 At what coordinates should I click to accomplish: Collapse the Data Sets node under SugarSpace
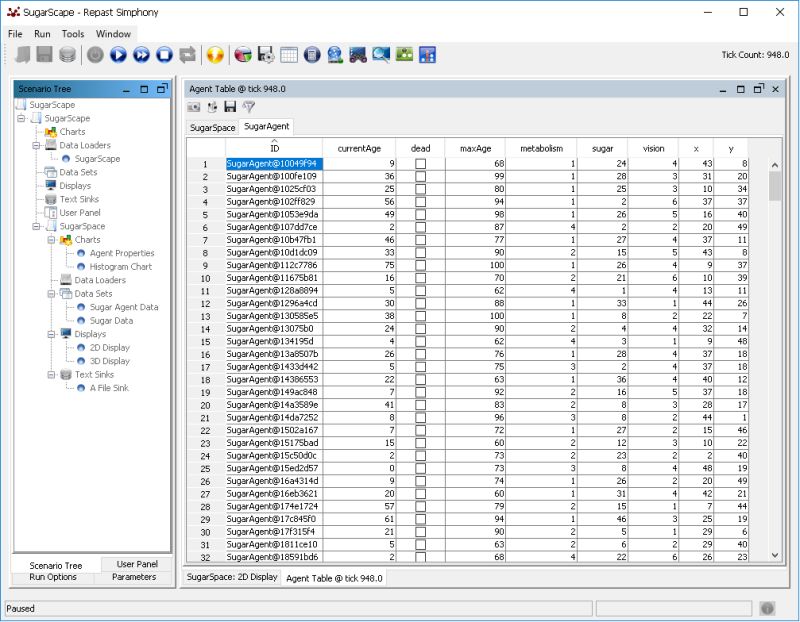coord(52,294)
